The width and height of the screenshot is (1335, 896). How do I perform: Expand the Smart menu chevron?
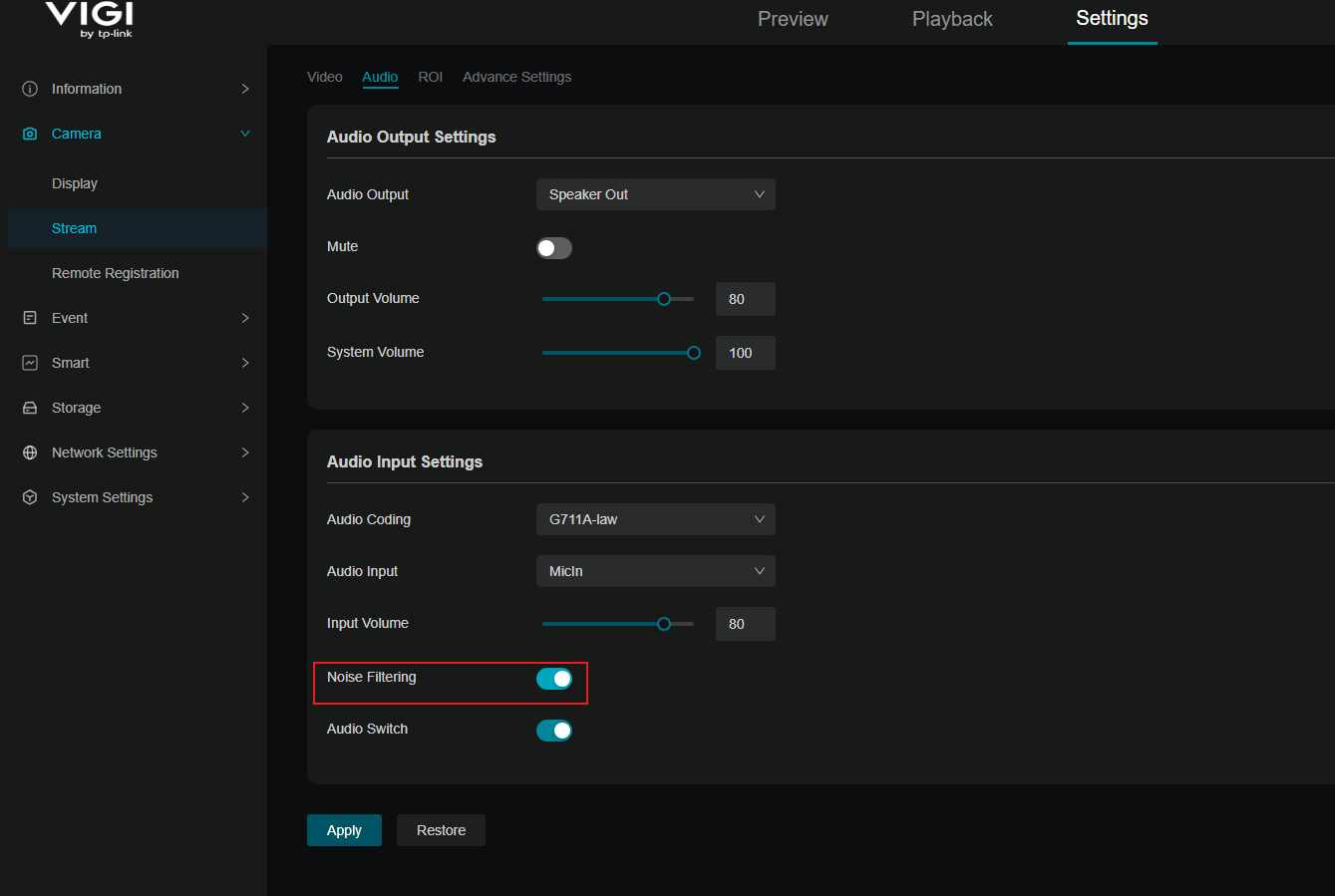[245, 363]
